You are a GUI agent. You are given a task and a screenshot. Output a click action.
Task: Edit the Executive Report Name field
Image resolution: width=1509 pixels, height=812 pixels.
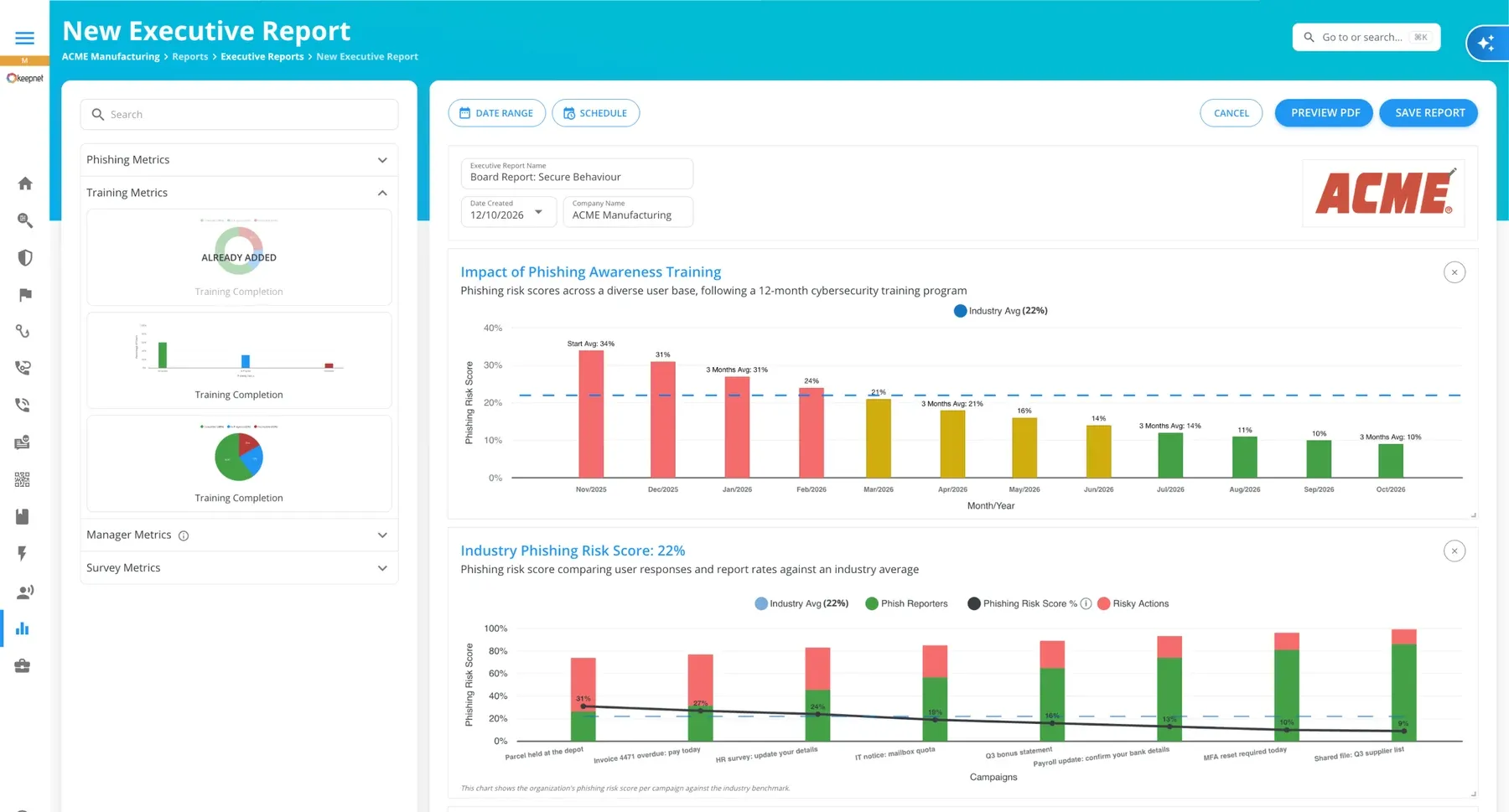[577, 173]
